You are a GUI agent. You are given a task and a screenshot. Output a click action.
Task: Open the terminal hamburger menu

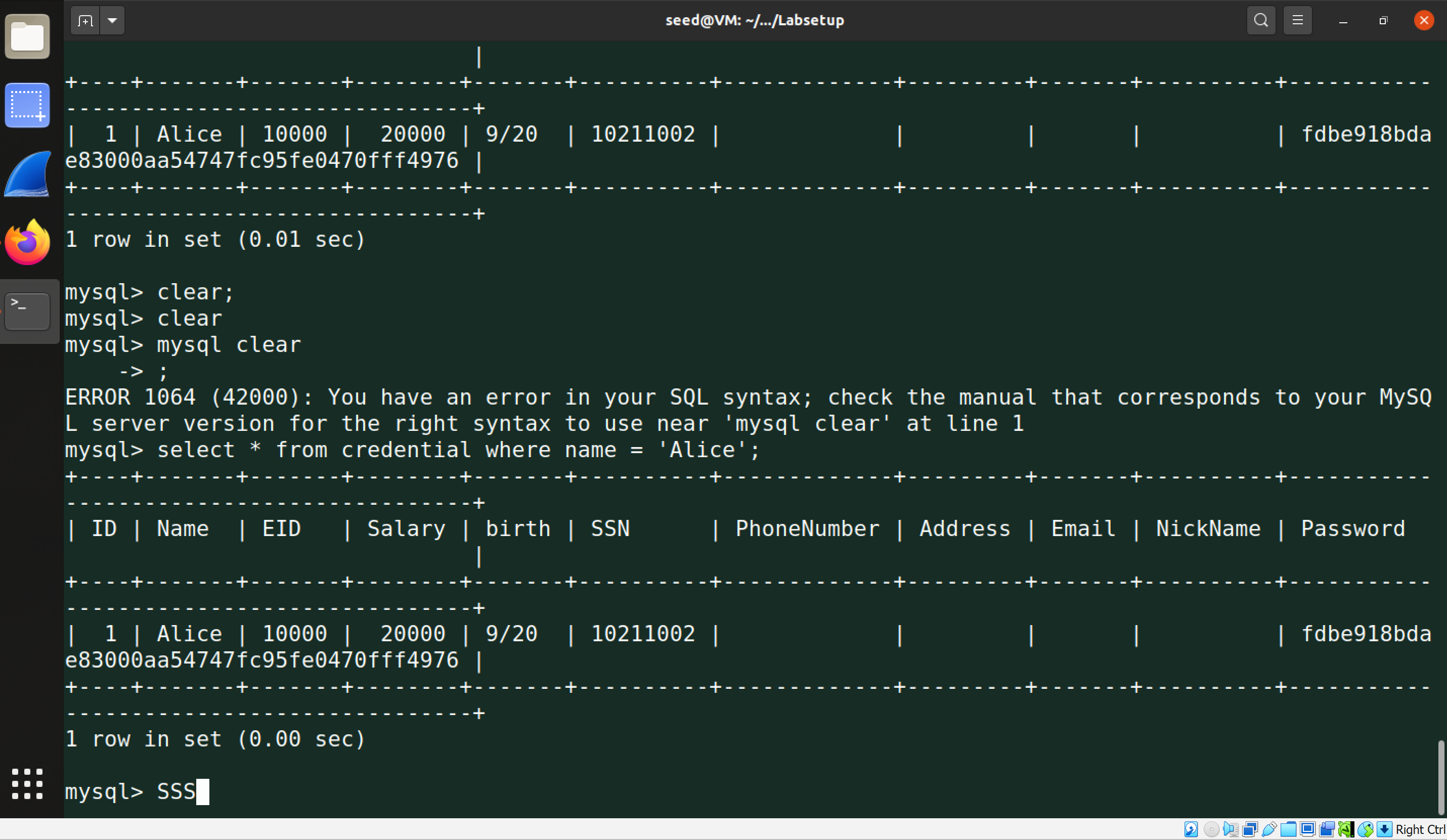point(1297,21)
